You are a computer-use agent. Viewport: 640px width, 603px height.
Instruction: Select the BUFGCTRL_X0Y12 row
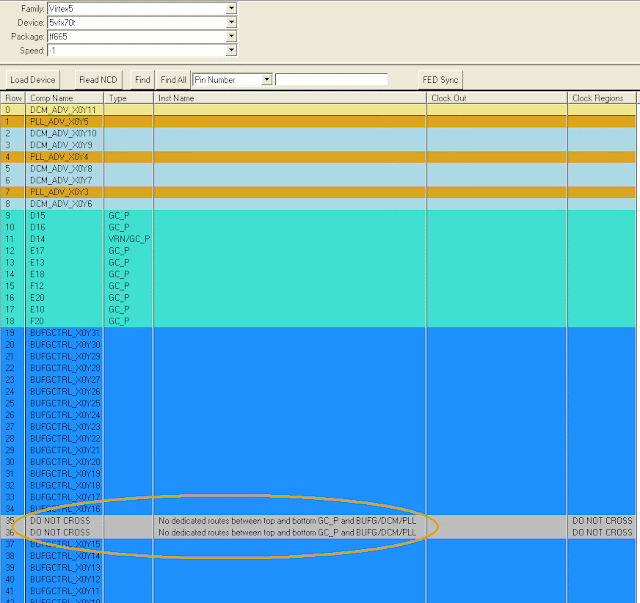[x=318, y=580]
